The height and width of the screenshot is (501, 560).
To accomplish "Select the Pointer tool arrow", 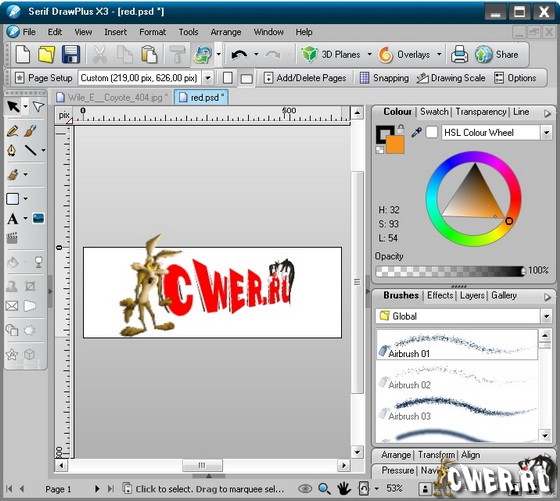I will pyautogui.click(x=13, y=106).
